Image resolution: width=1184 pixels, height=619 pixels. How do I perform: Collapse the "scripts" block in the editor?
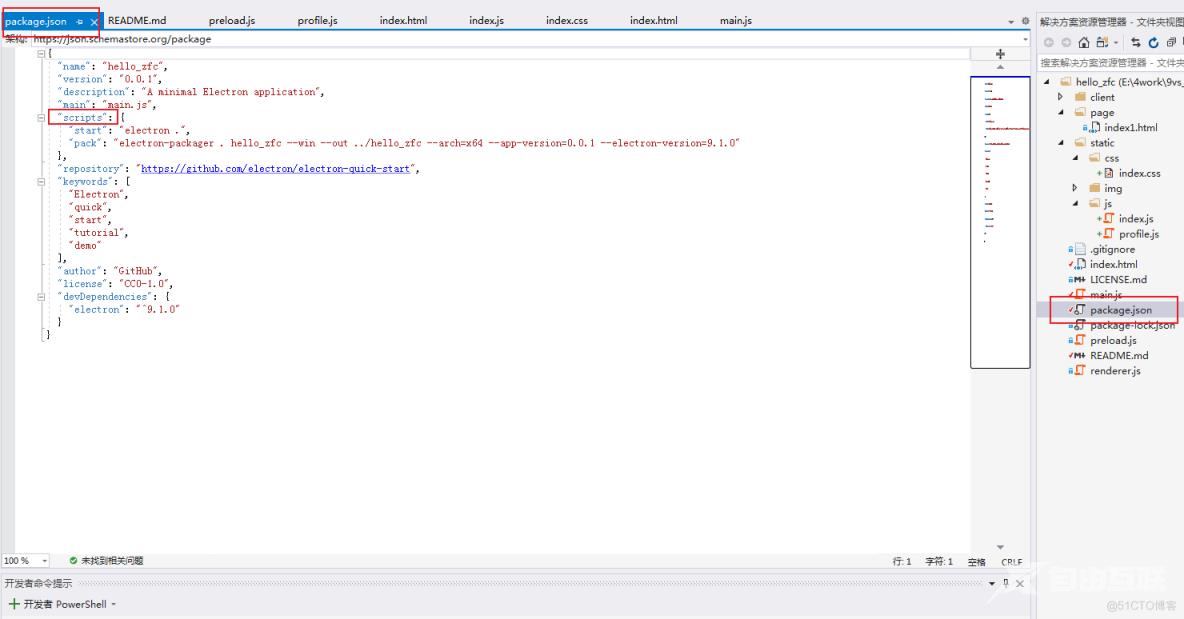coord(41,117)
